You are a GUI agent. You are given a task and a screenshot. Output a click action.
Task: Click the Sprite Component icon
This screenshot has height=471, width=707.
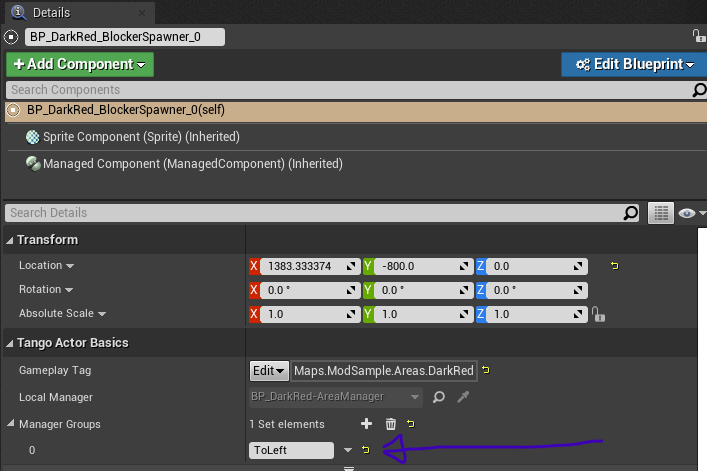click(32, 137)
